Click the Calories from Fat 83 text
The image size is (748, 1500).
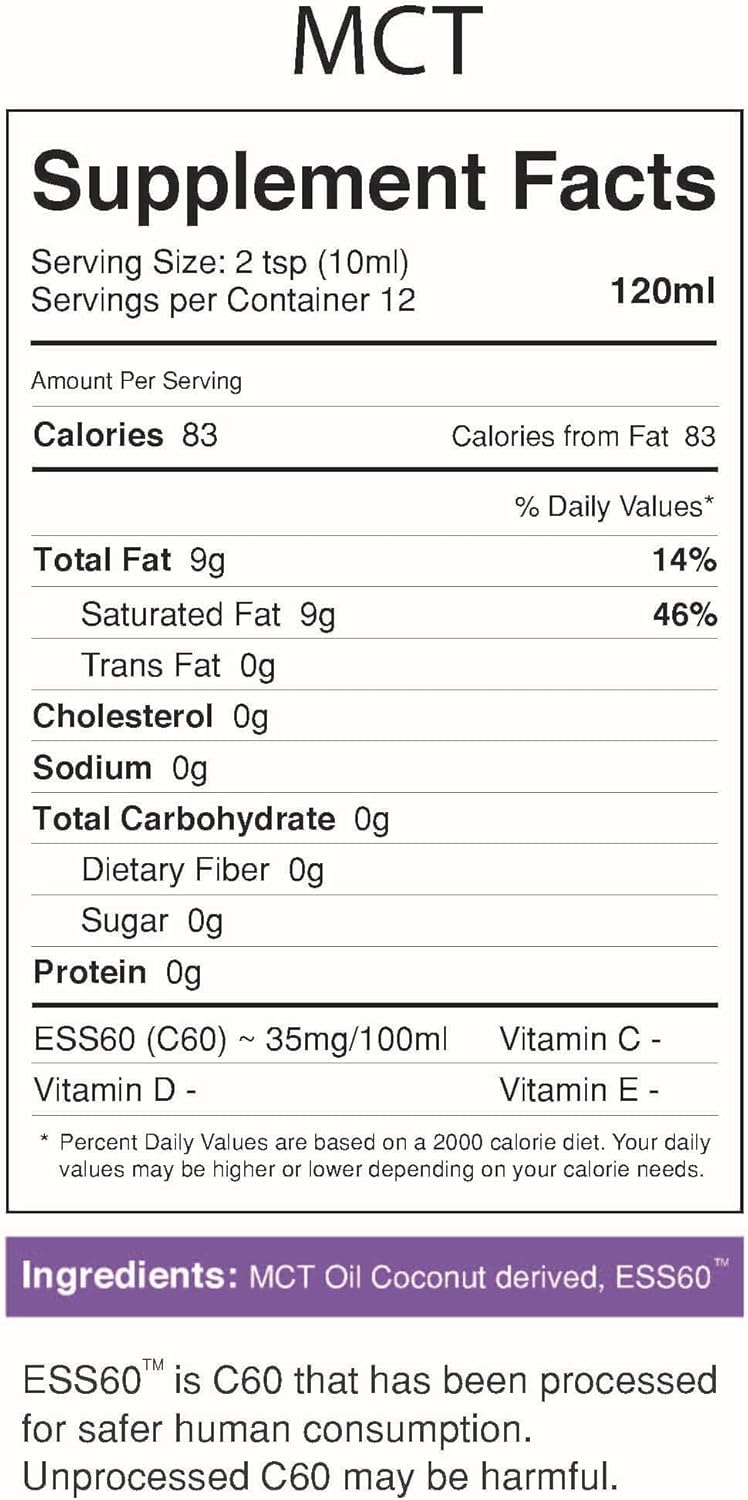[583, 436]
